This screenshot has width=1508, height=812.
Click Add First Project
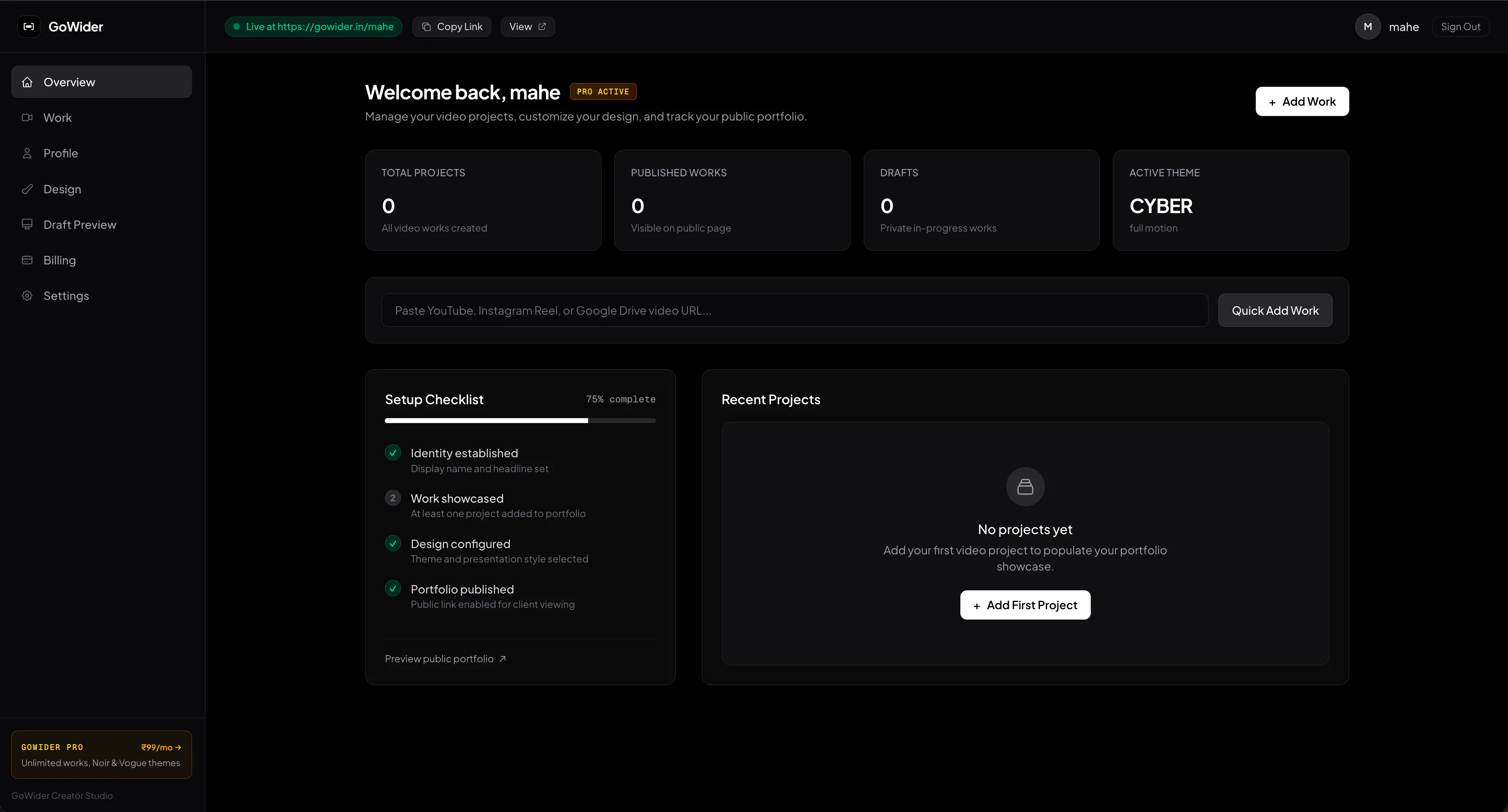point(1025,605)
